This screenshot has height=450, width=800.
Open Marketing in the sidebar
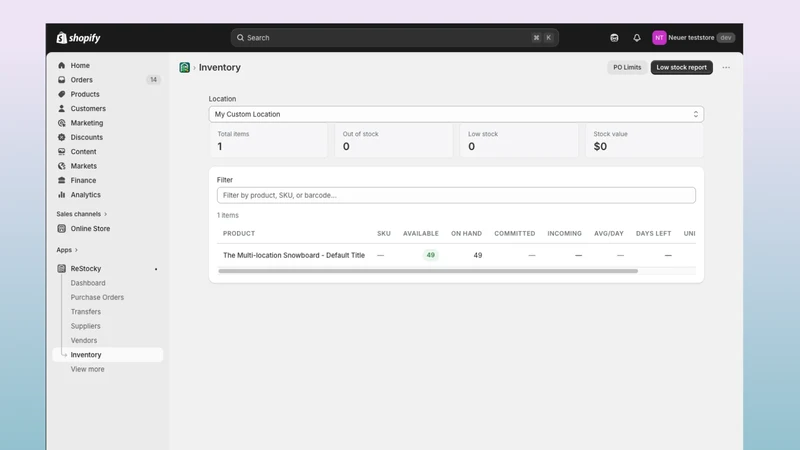pos(87,123)
